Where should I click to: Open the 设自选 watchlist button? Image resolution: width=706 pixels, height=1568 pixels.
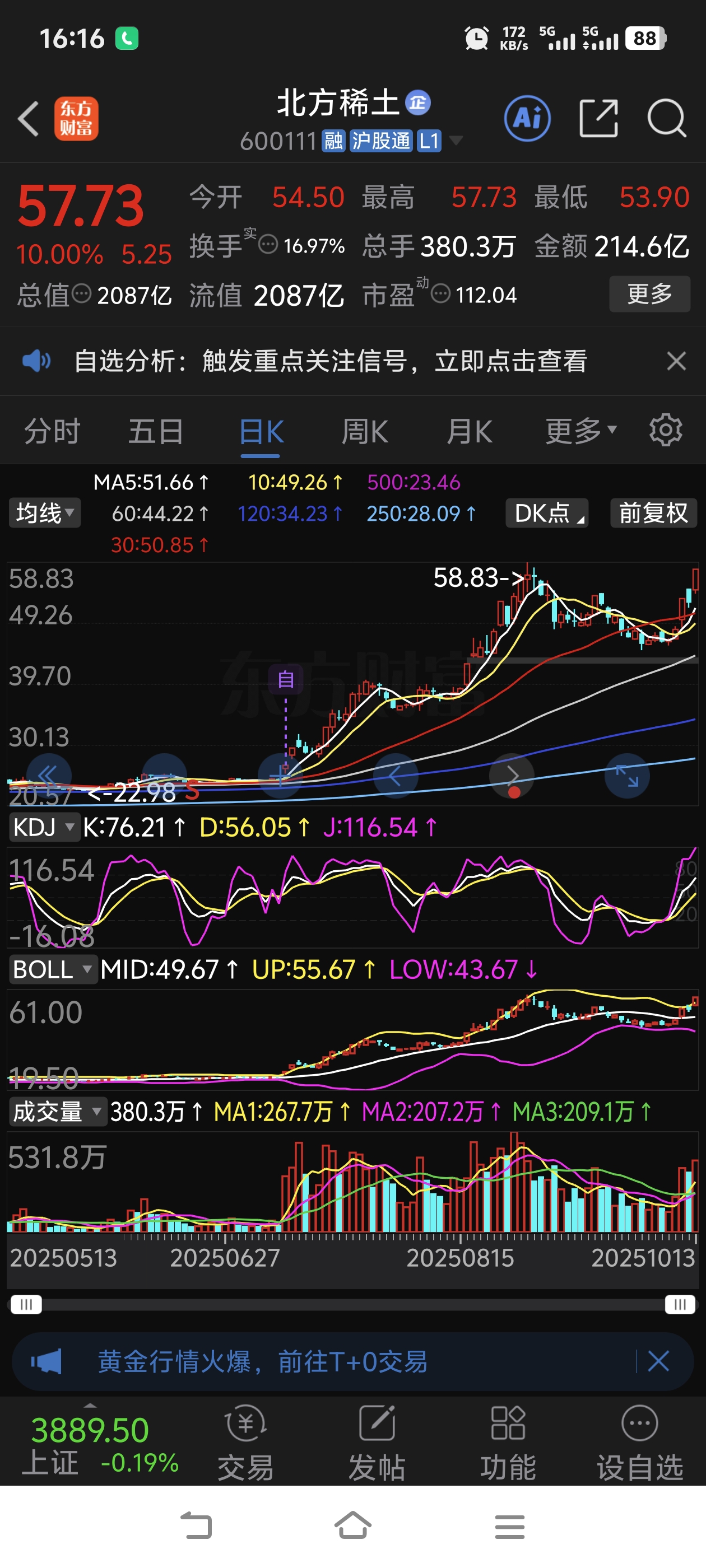coord(640,1444)
